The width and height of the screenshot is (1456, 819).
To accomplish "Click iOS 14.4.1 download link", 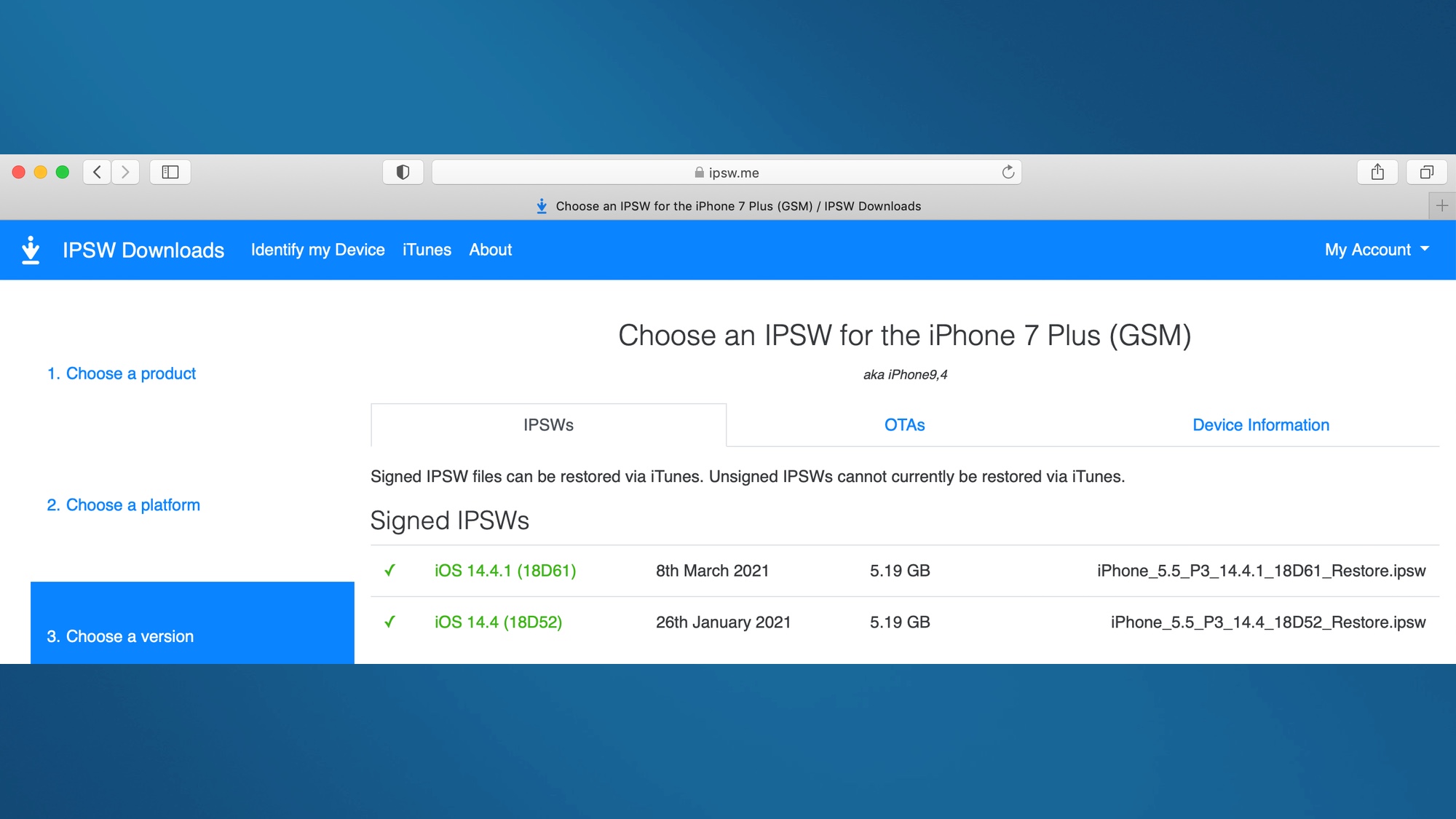I will (x=505, y=571).
